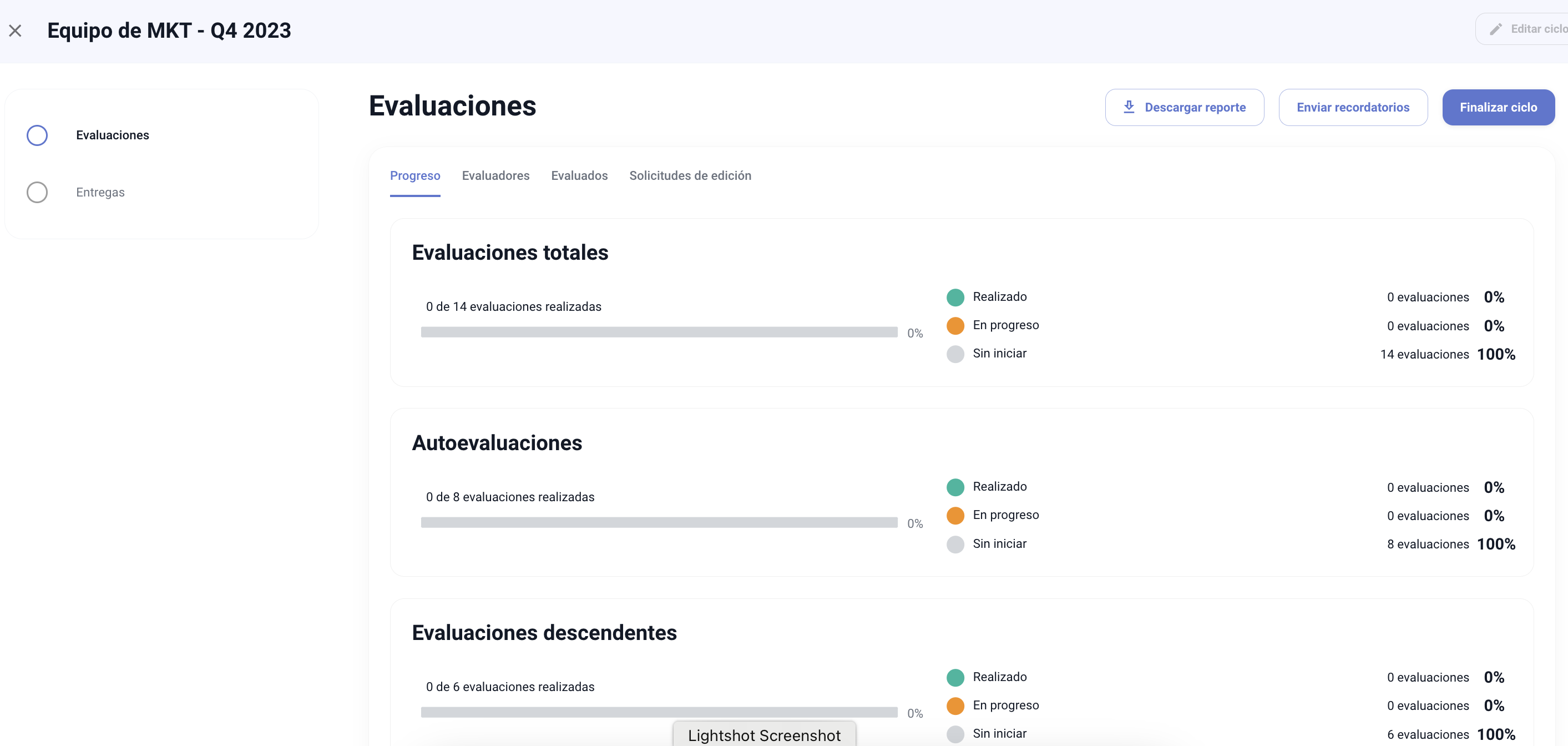Send reminders with Enviar recordatorios
The width and height of the screenshot is (1568, 746).
(x=1353, y=107)
